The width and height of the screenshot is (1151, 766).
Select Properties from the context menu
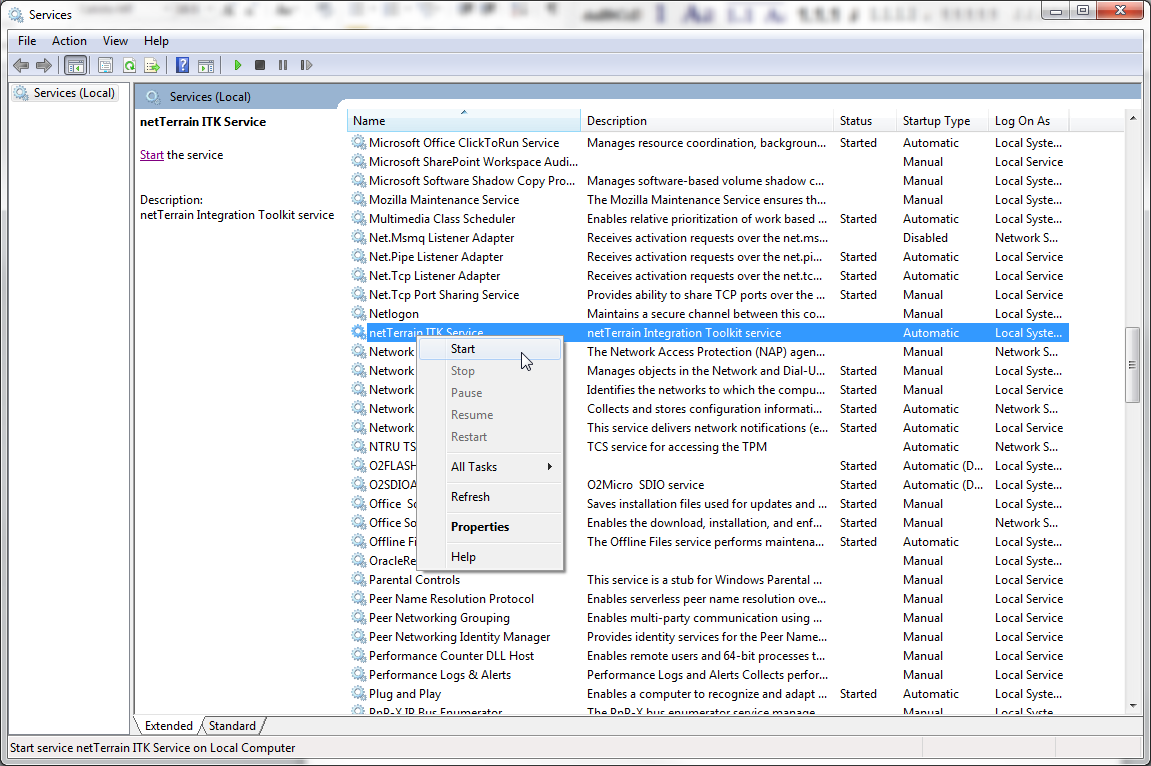click(x=480, y=527)
